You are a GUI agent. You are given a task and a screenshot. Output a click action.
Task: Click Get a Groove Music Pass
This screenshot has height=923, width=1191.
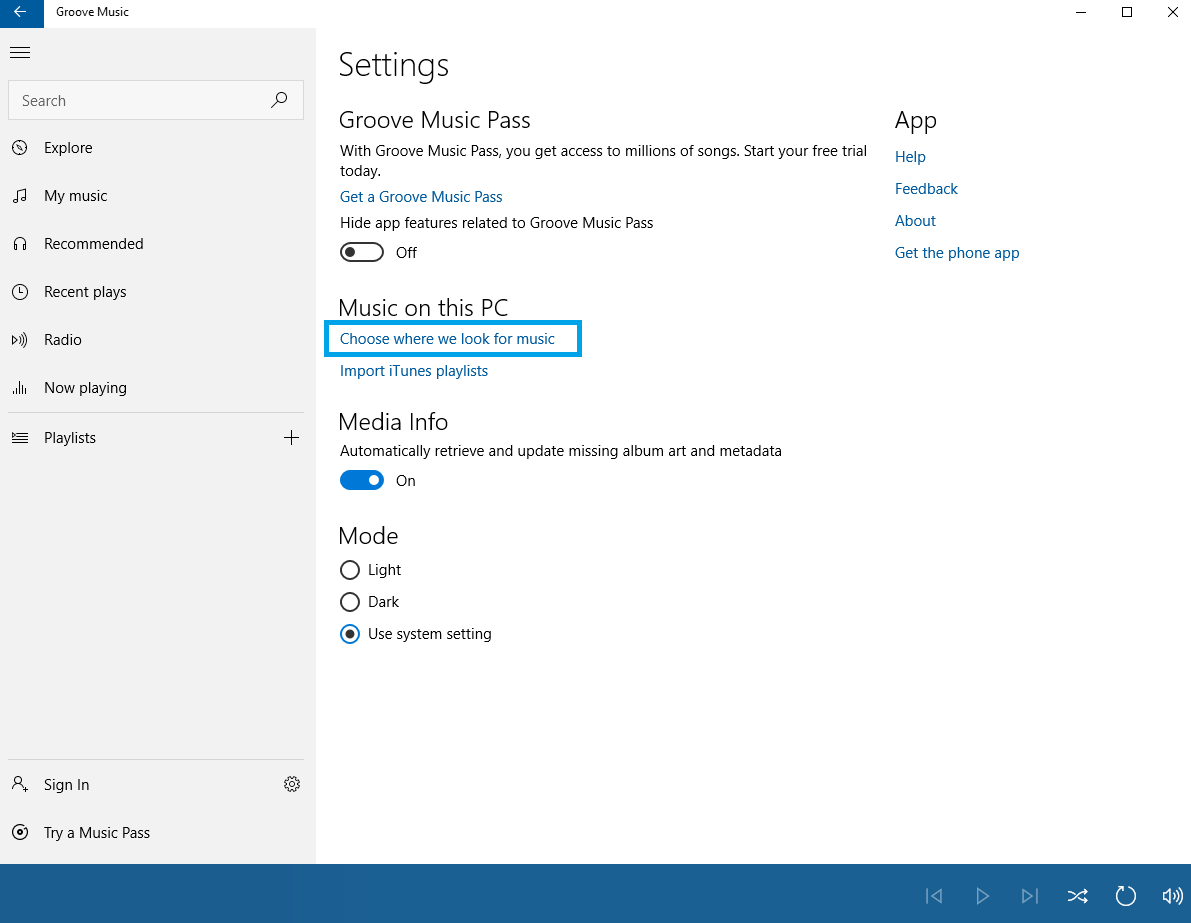coord(420,196)
